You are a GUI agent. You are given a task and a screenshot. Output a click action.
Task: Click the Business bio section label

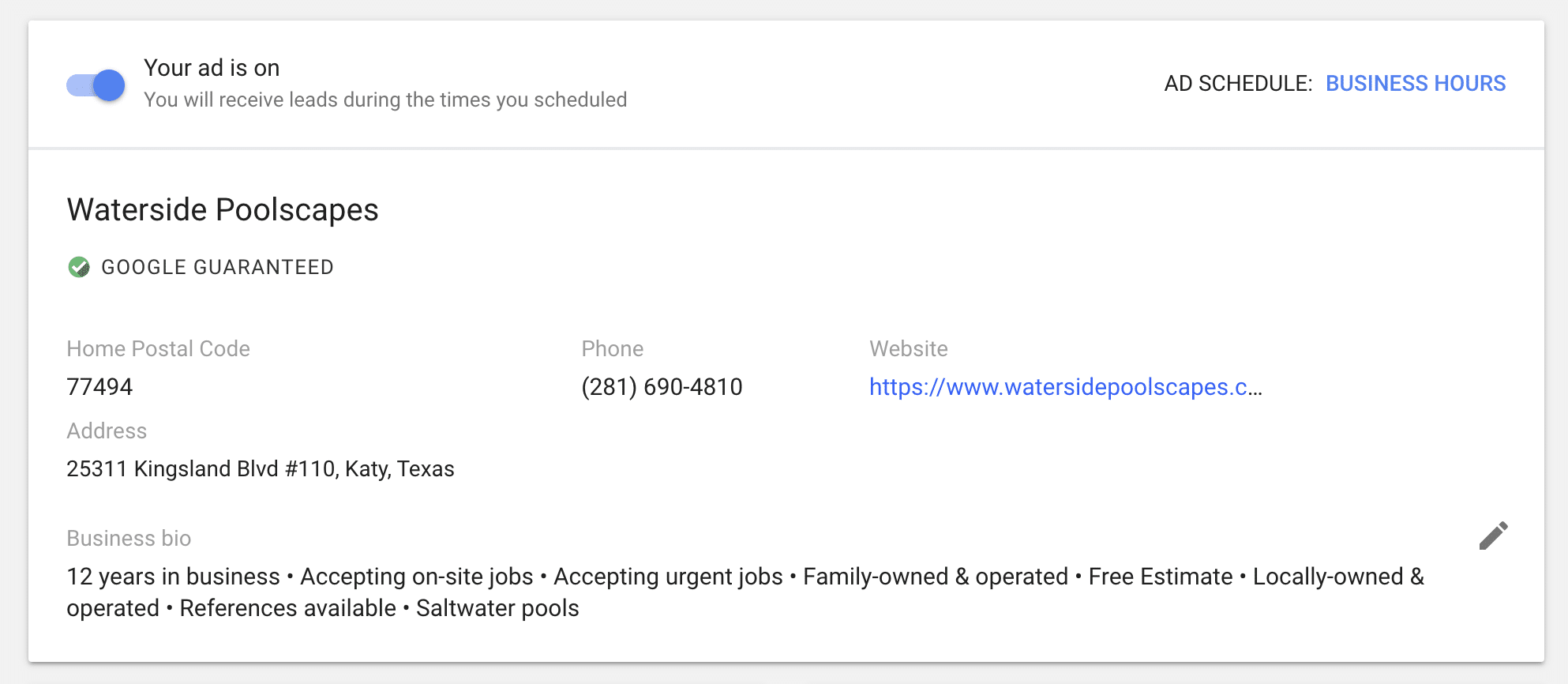pyautogui.click(x=129, y=539)
